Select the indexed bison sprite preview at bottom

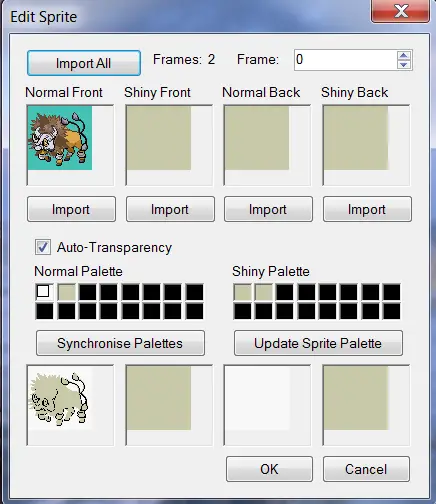(70, 405)
